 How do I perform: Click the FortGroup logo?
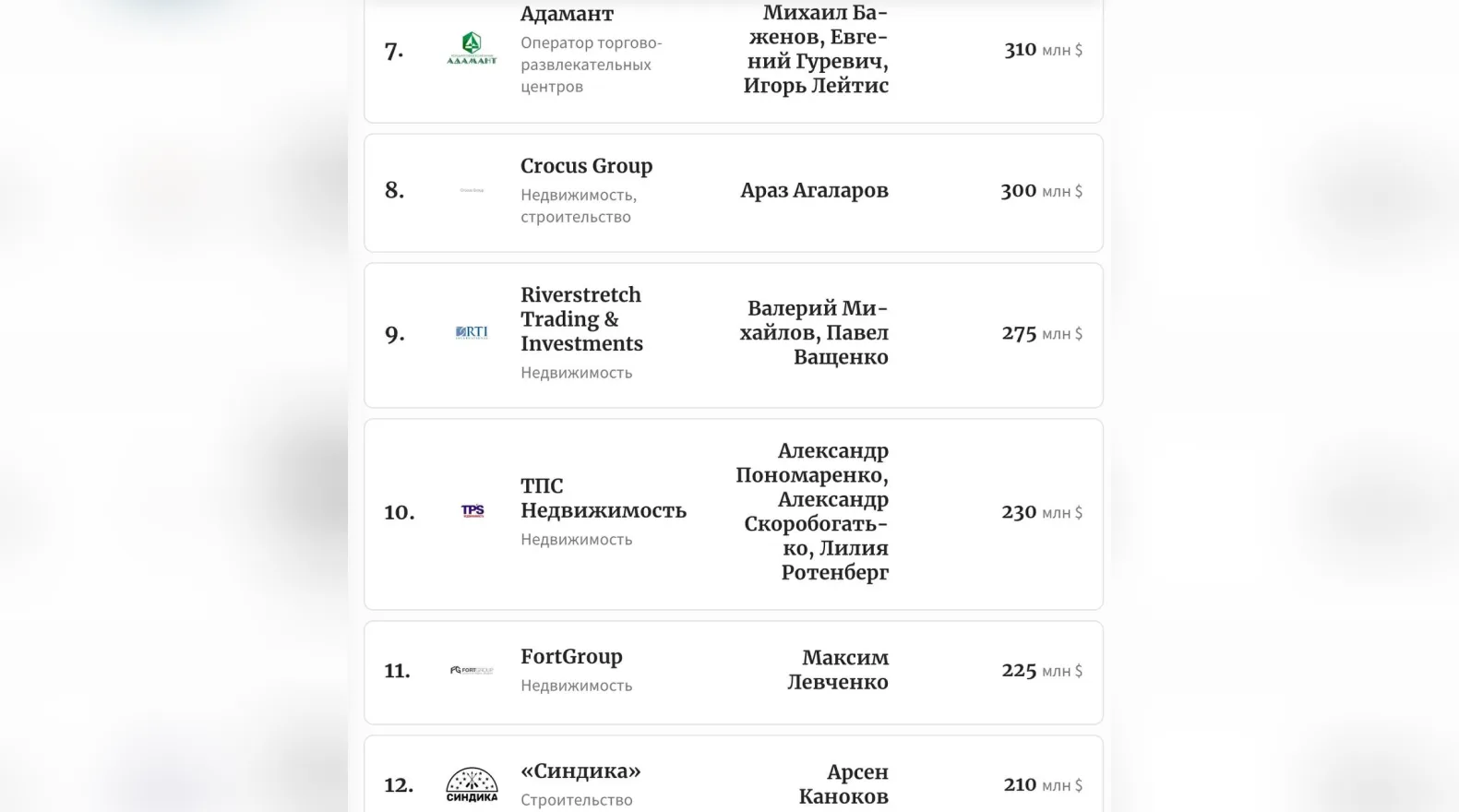(472, 670)
